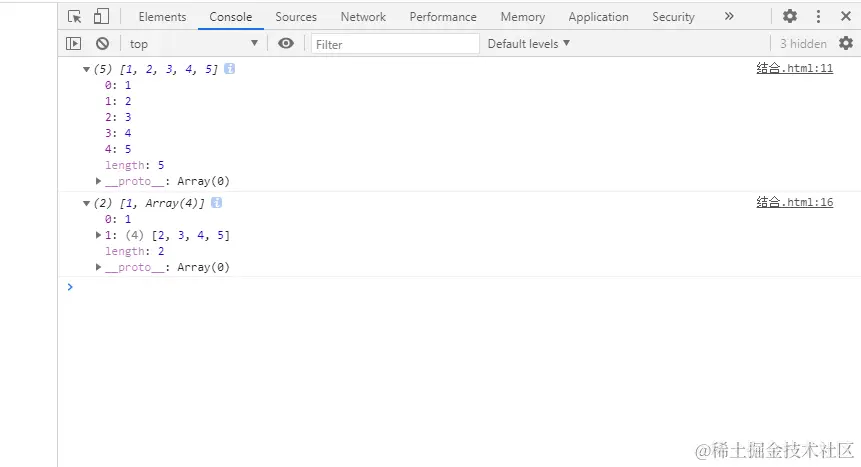861x467 pixels.
Task: Clear the console with the ban icon
Action: click(102, 43)
